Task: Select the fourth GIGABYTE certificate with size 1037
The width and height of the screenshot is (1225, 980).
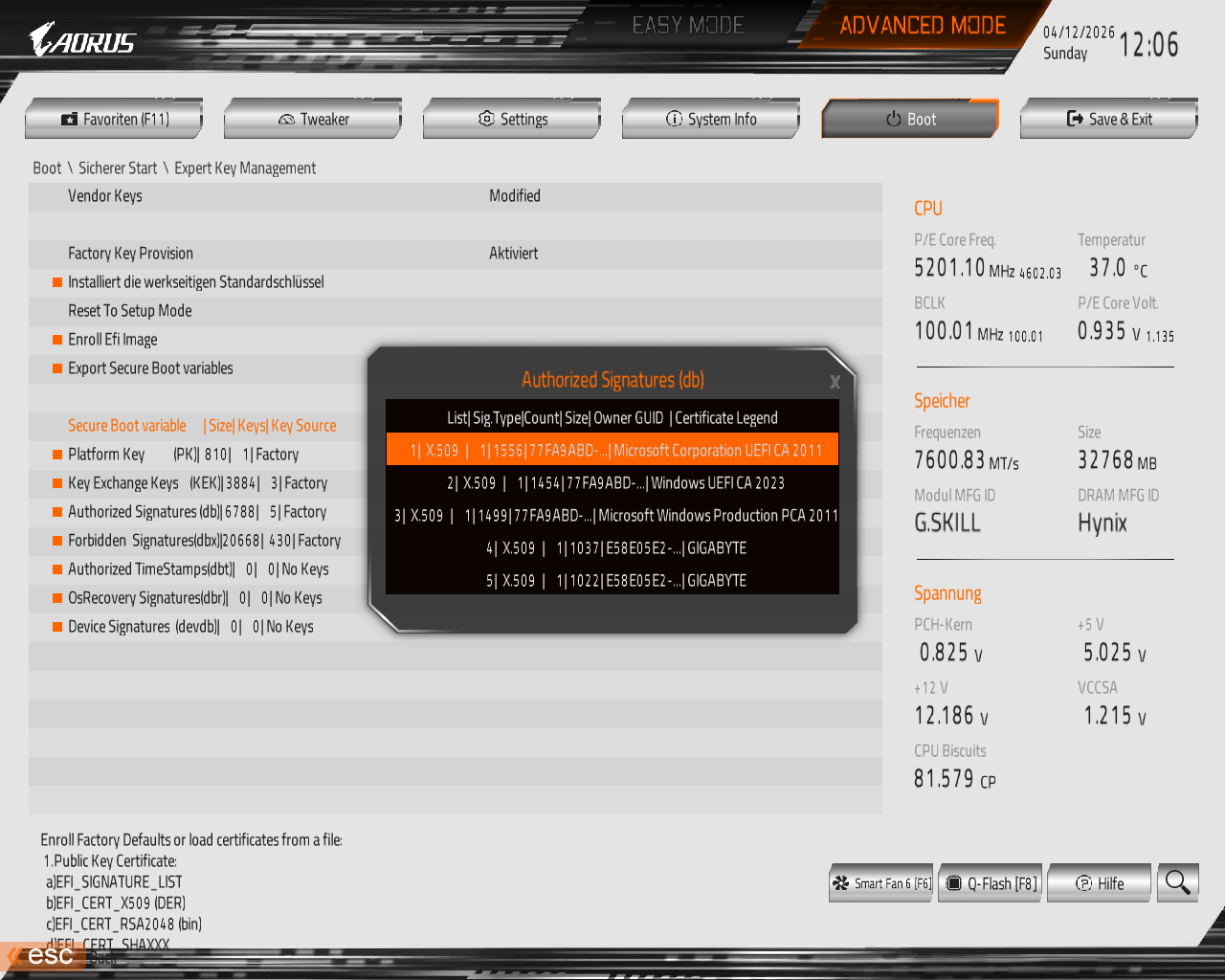Action: [x=612, y=547]
